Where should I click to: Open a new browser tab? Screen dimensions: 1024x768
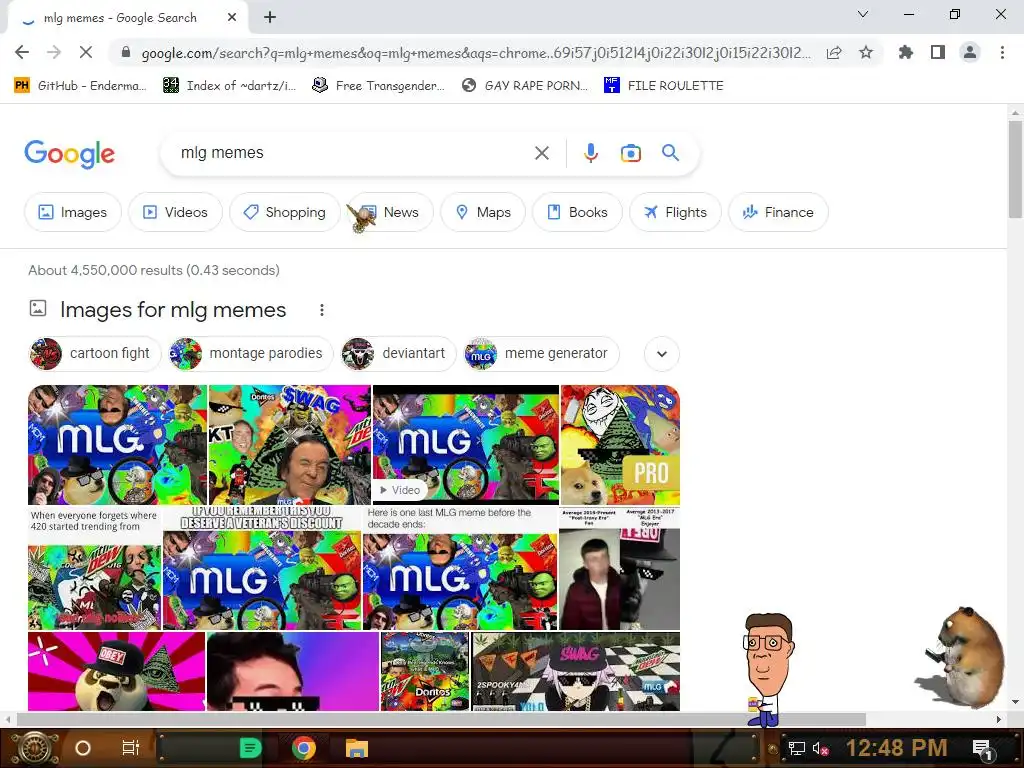pyautogui.click(x=270, y=18)
